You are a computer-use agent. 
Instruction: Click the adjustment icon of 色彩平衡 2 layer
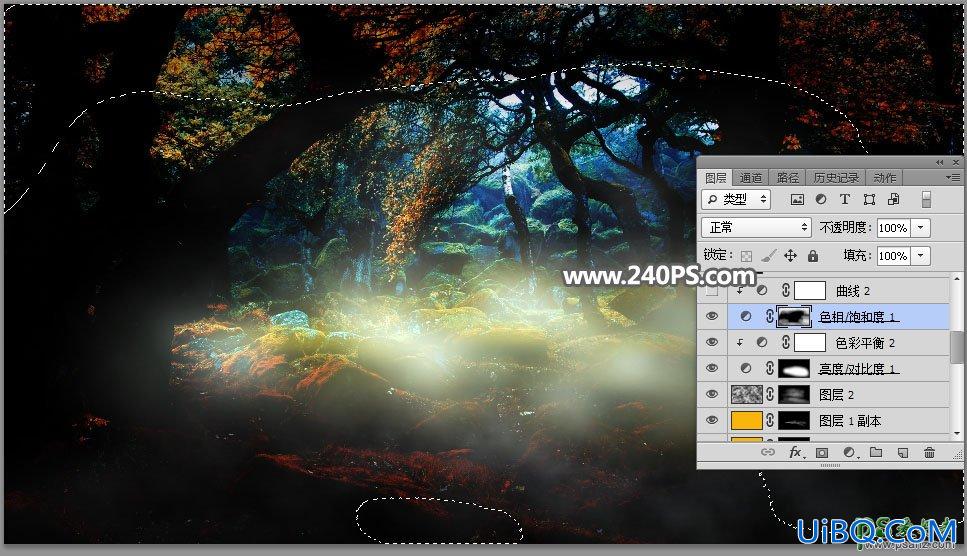762,342
